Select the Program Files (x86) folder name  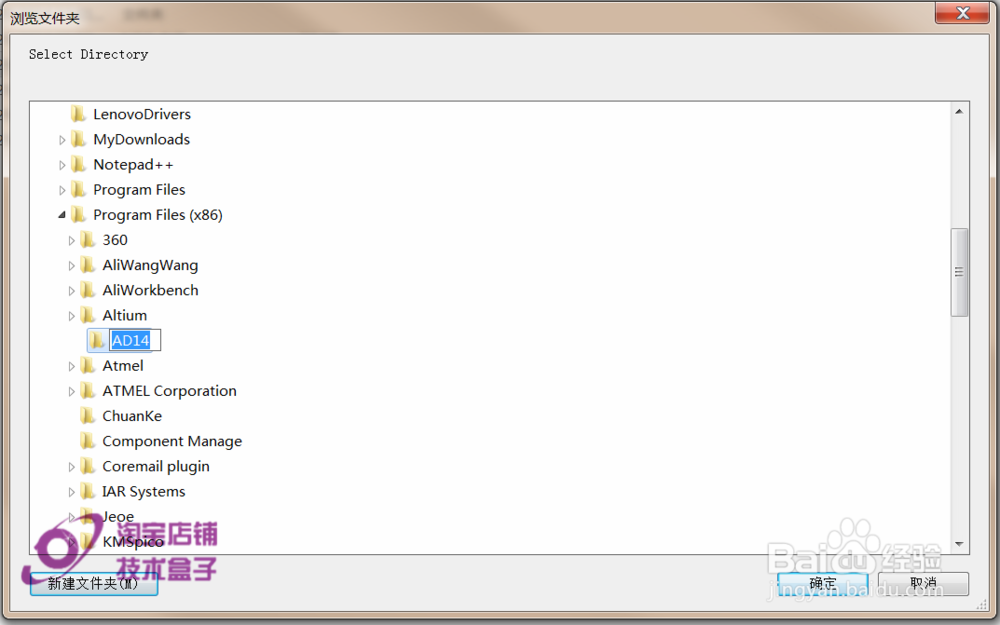[x=158, y=215]
